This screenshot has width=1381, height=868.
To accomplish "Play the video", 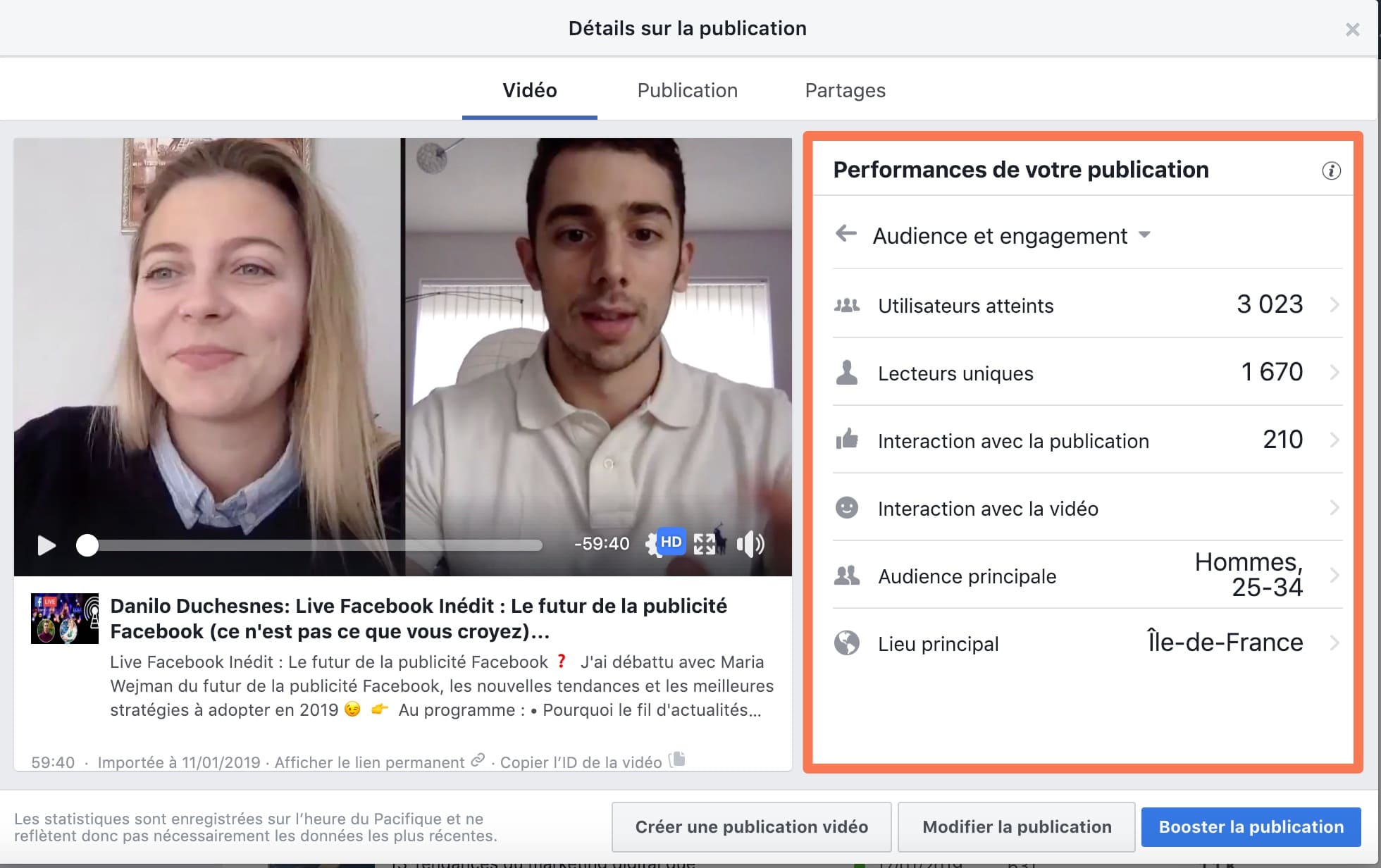I will pos(47,545).
